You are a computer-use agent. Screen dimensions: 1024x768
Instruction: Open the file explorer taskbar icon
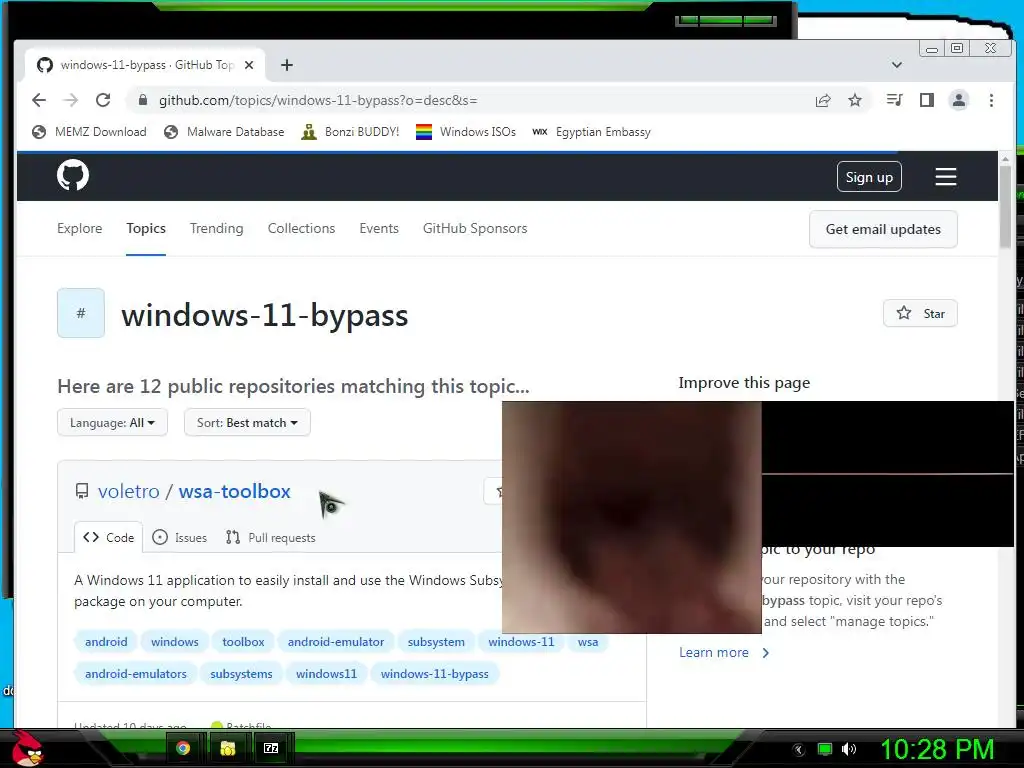tap(227, 748)
